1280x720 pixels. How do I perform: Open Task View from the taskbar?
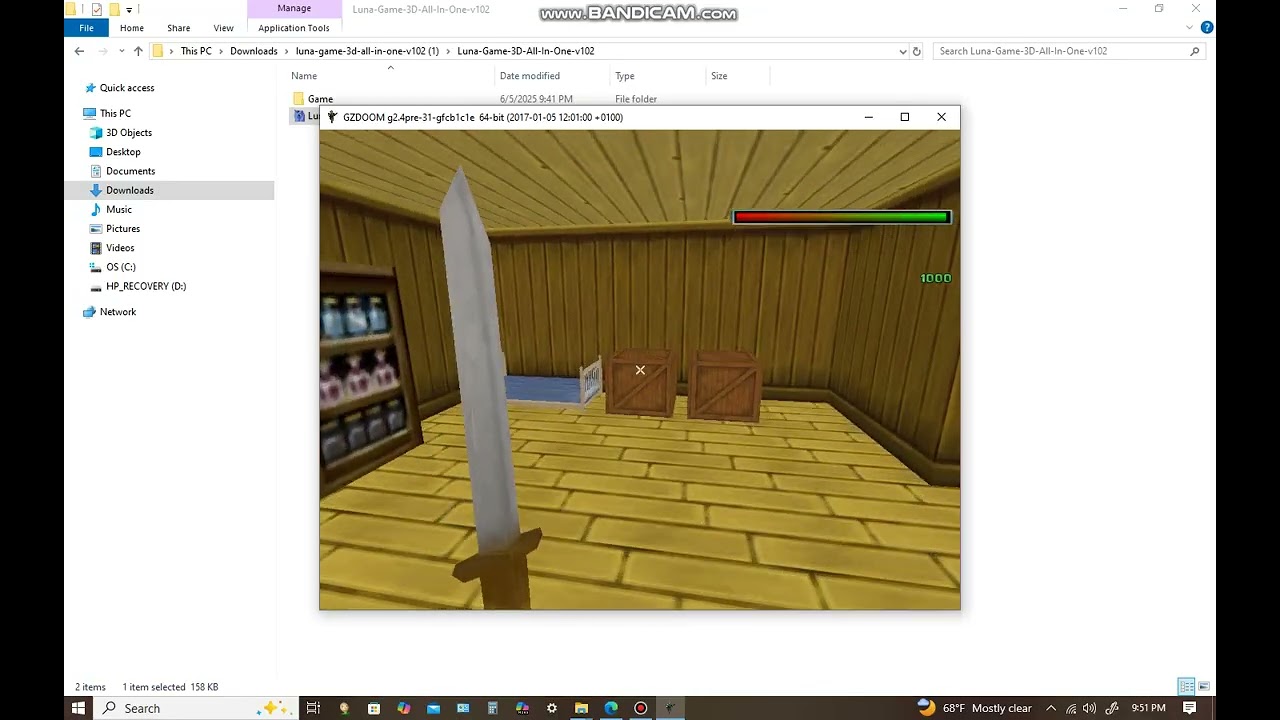[313, 708]
